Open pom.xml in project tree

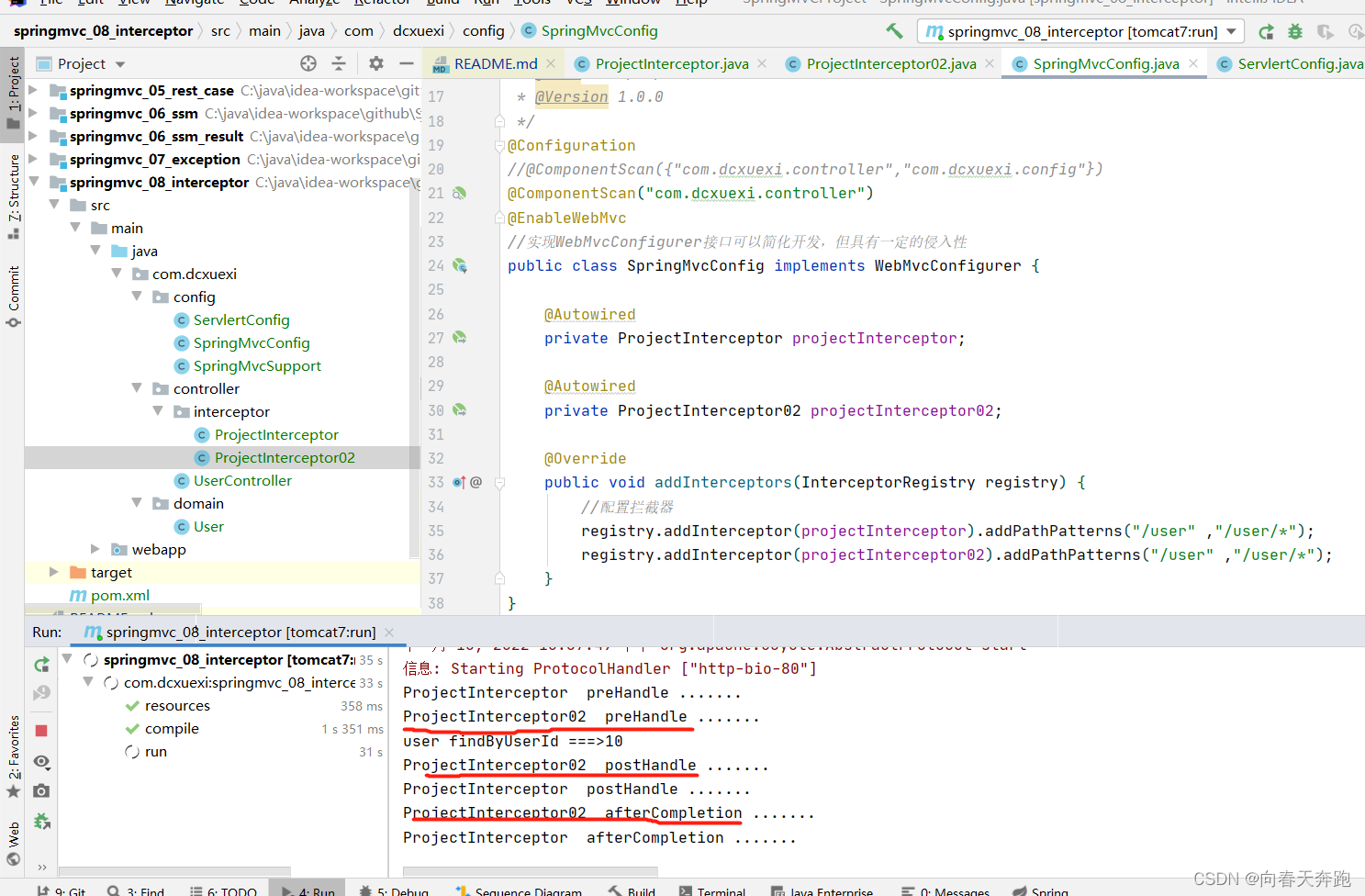coord(119,596)
